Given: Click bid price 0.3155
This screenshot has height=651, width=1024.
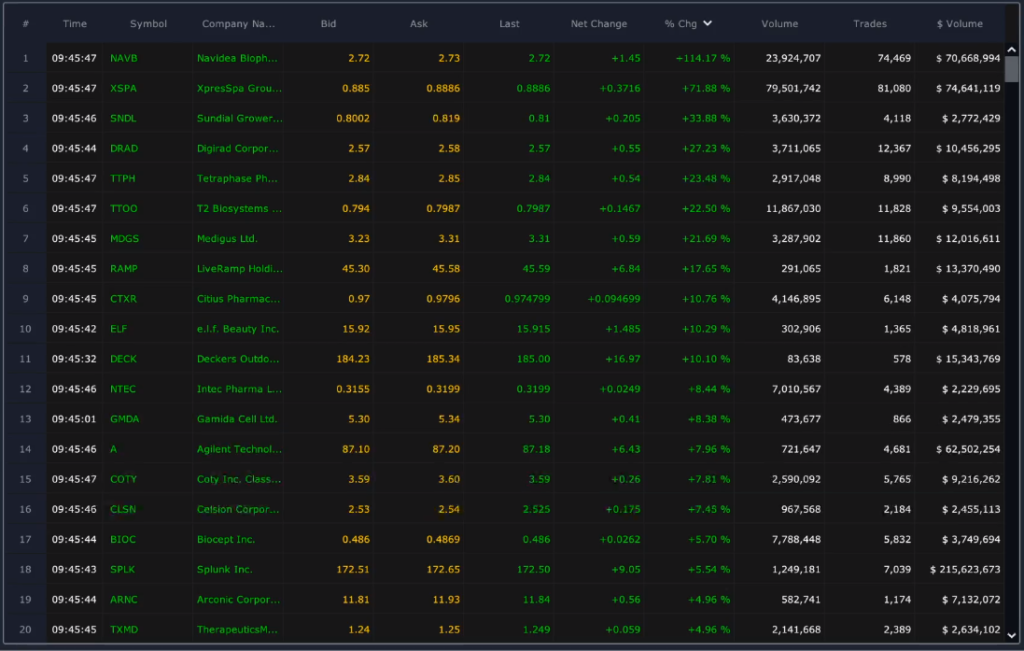Looking at the screenshot, I should 353,389.
